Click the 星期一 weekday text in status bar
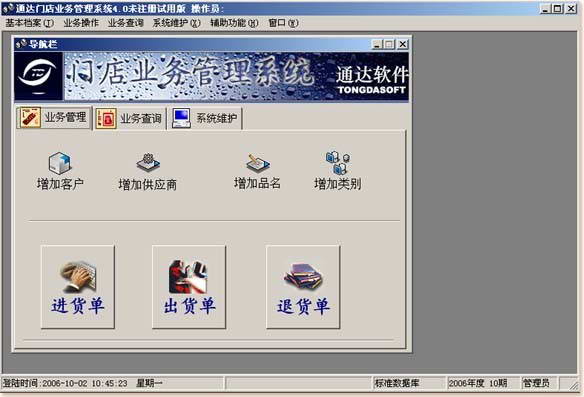 pos(149,383)
